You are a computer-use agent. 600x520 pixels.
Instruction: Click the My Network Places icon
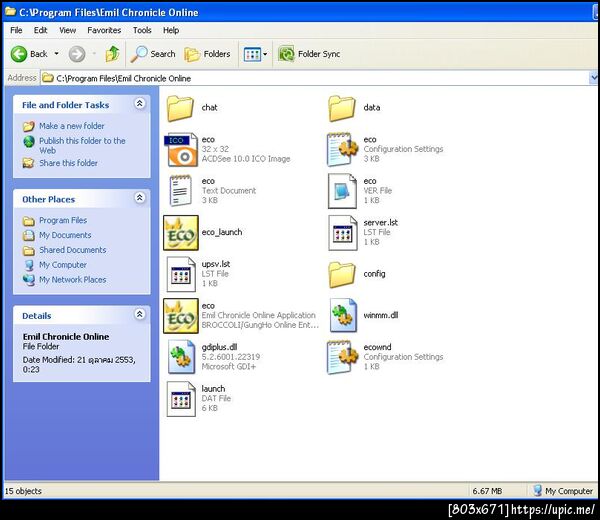tap(29, 280)
